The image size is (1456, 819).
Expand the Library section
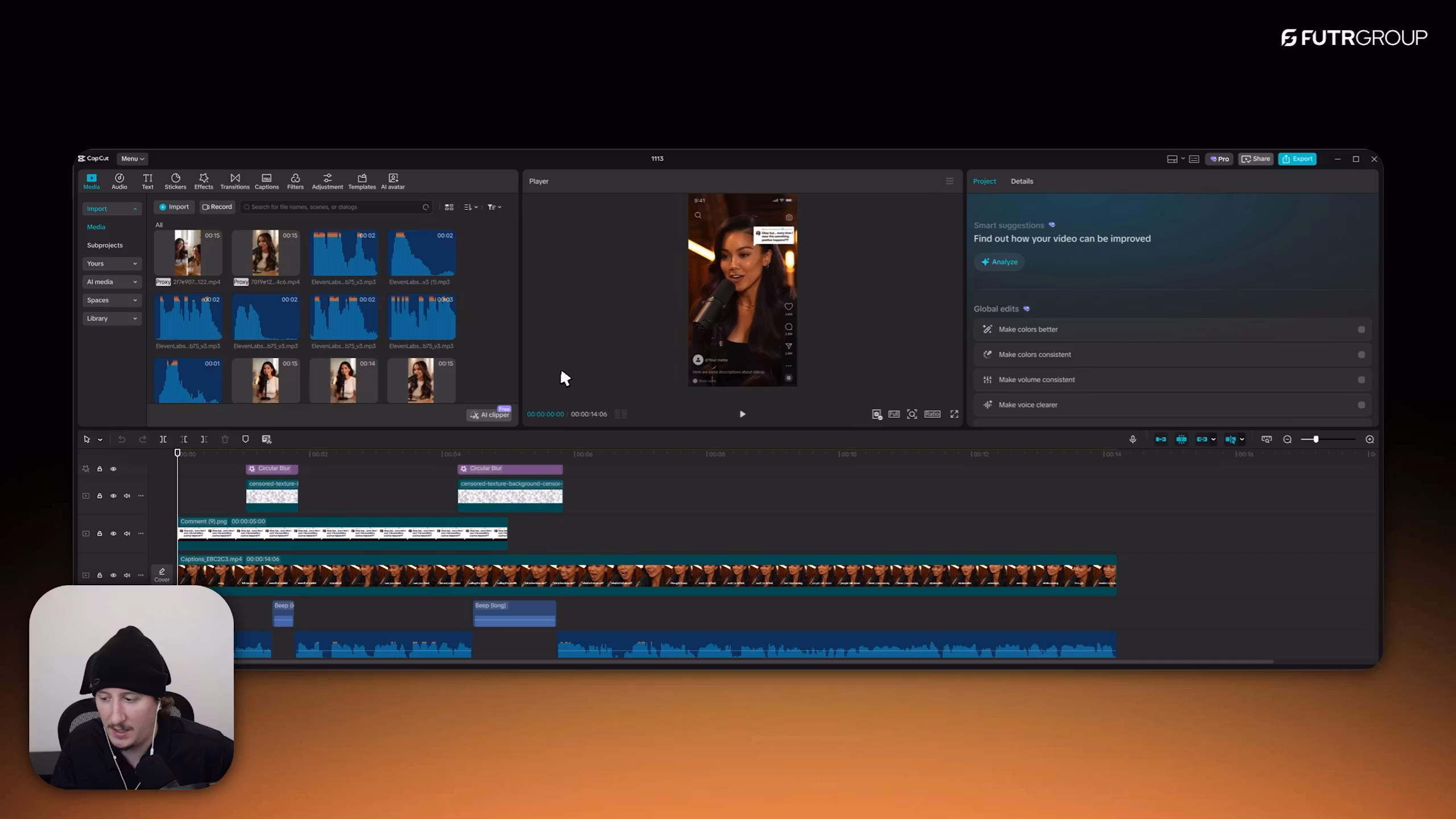(111, 318)
